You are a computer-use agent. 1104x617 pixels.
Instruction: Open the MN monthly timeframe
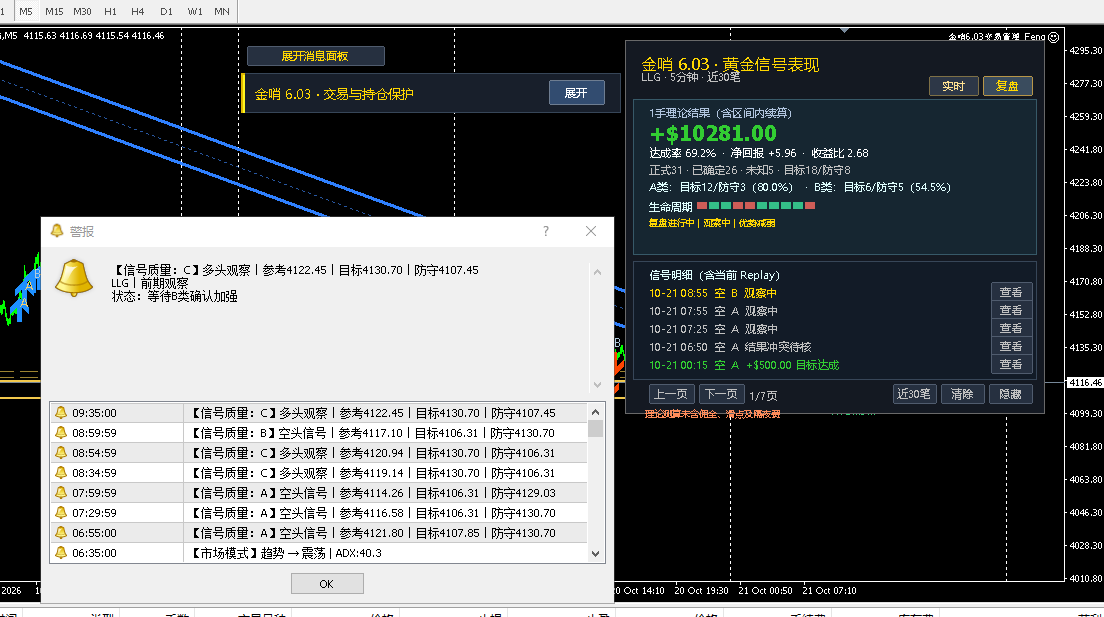[x=222, y=11]
